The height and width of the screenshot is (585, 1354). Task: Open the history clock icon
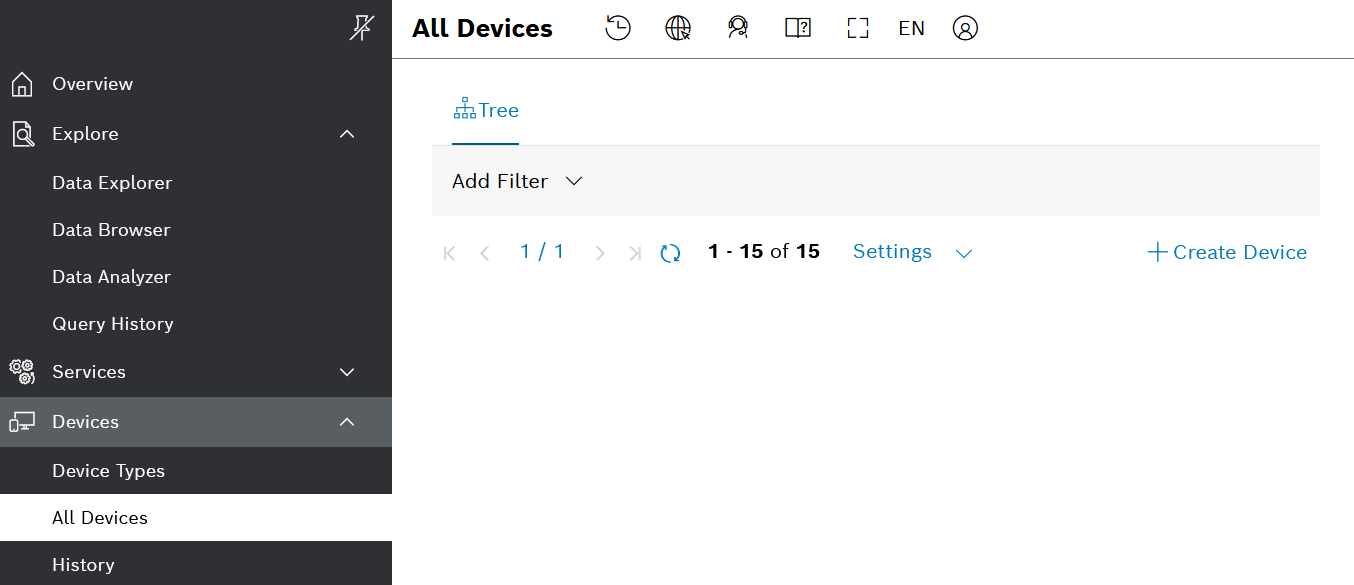(x=618, y=28)
